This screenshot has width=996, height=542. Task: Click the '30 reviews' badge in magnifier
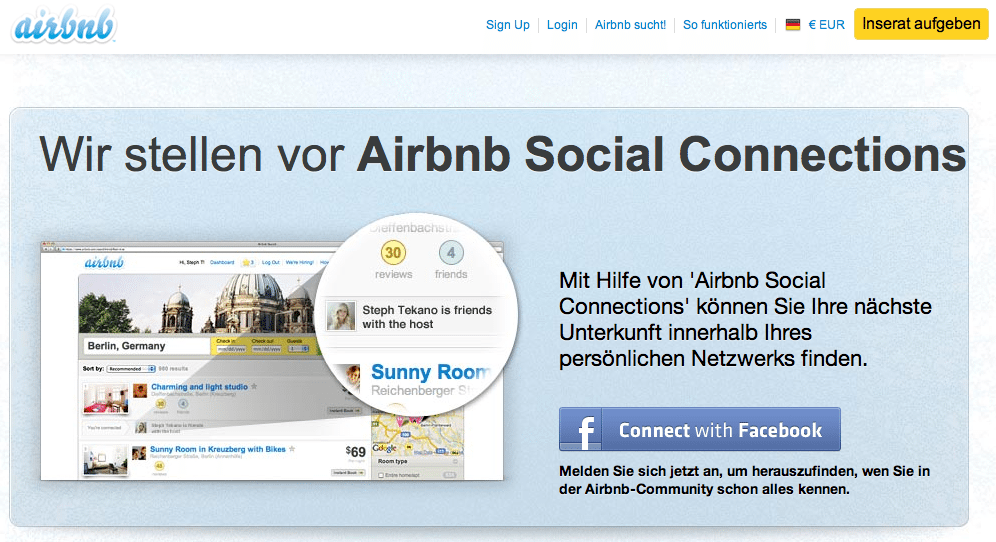[393, 260]
